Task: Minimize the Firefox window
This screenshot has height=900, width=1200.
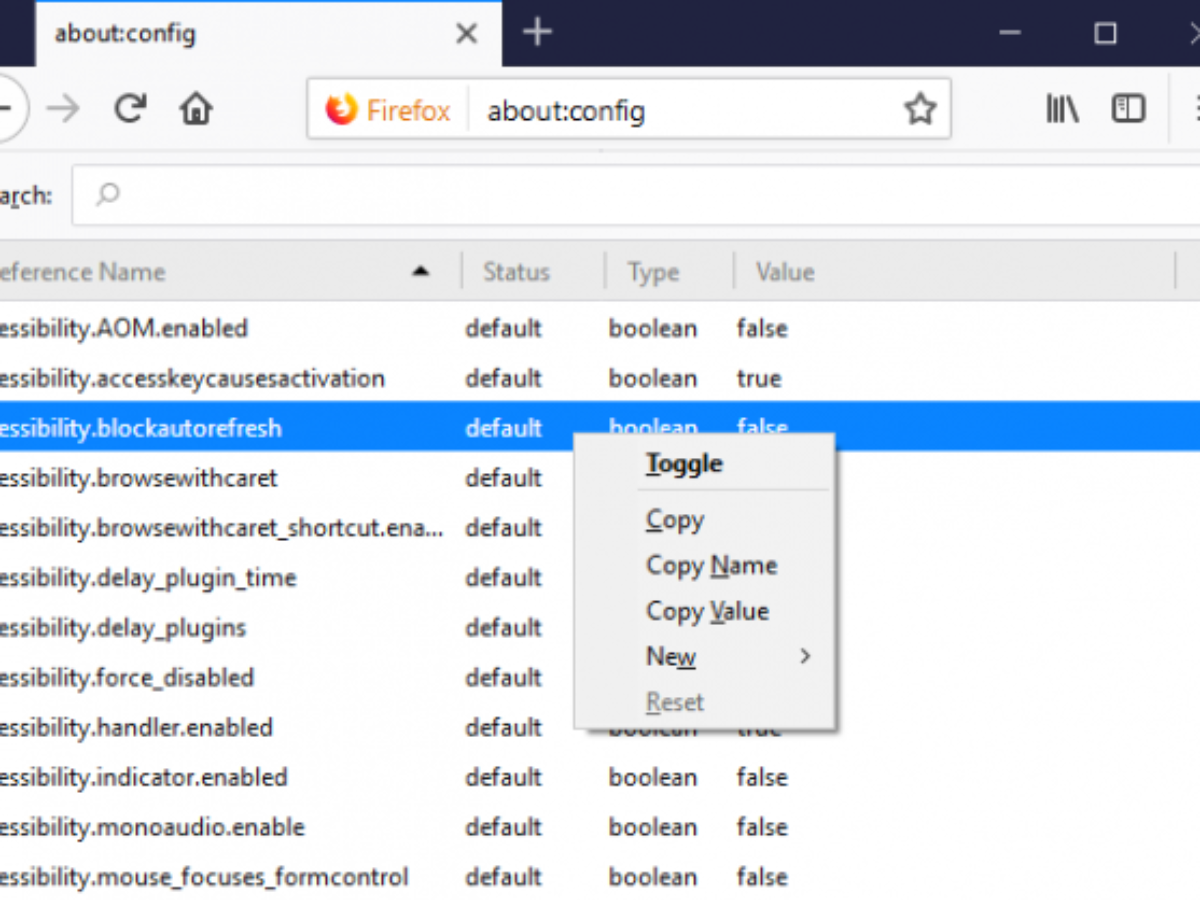Action: pos(1012,34)
